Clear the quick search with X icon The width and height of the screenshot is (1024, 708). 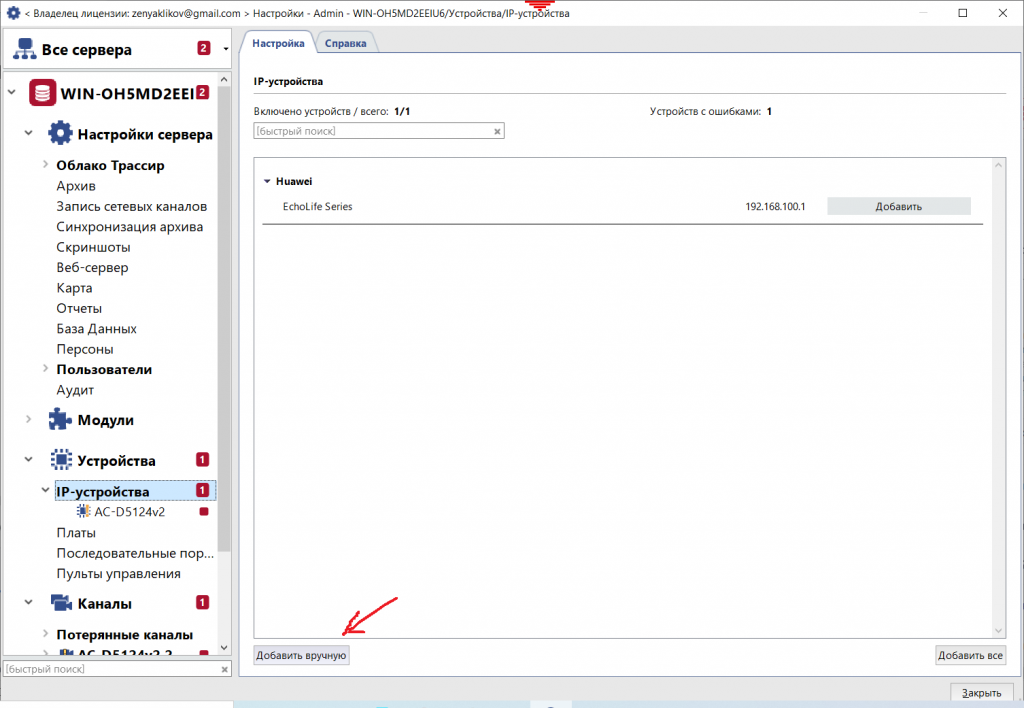497,131
